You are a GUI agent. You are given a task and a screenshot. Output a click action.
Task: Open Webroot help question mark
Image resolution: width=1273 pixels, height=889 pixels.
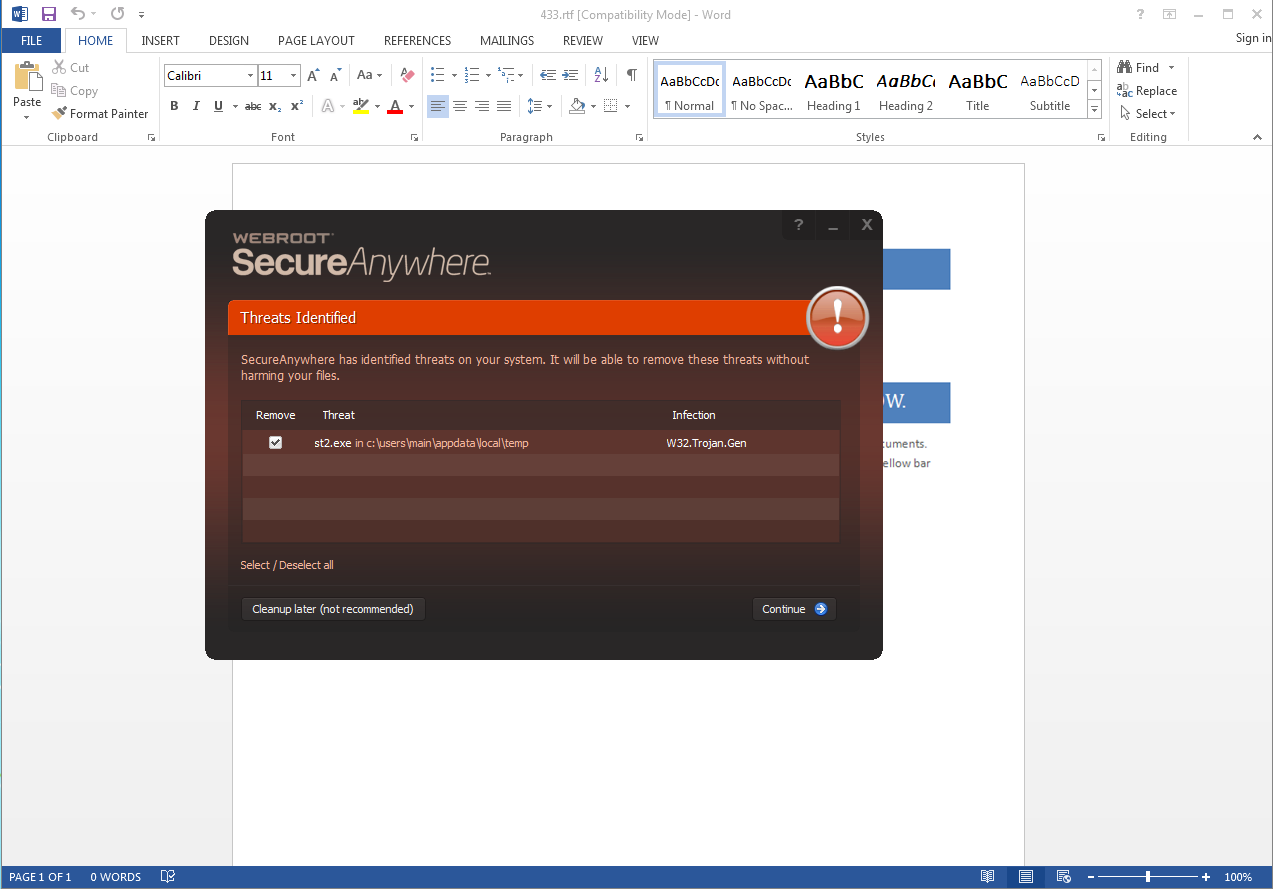[x=798, y=225]
